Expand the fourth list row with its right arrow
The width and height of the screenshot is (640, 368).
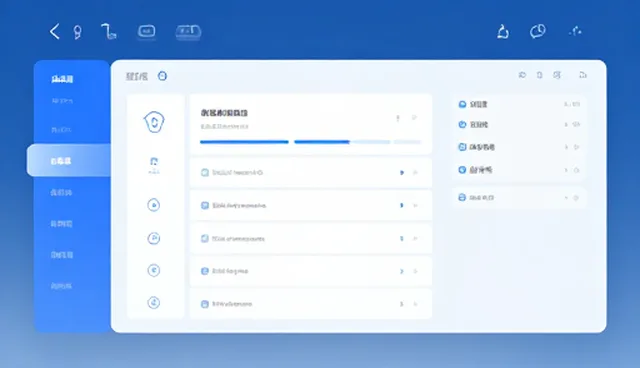pos(415,271)
